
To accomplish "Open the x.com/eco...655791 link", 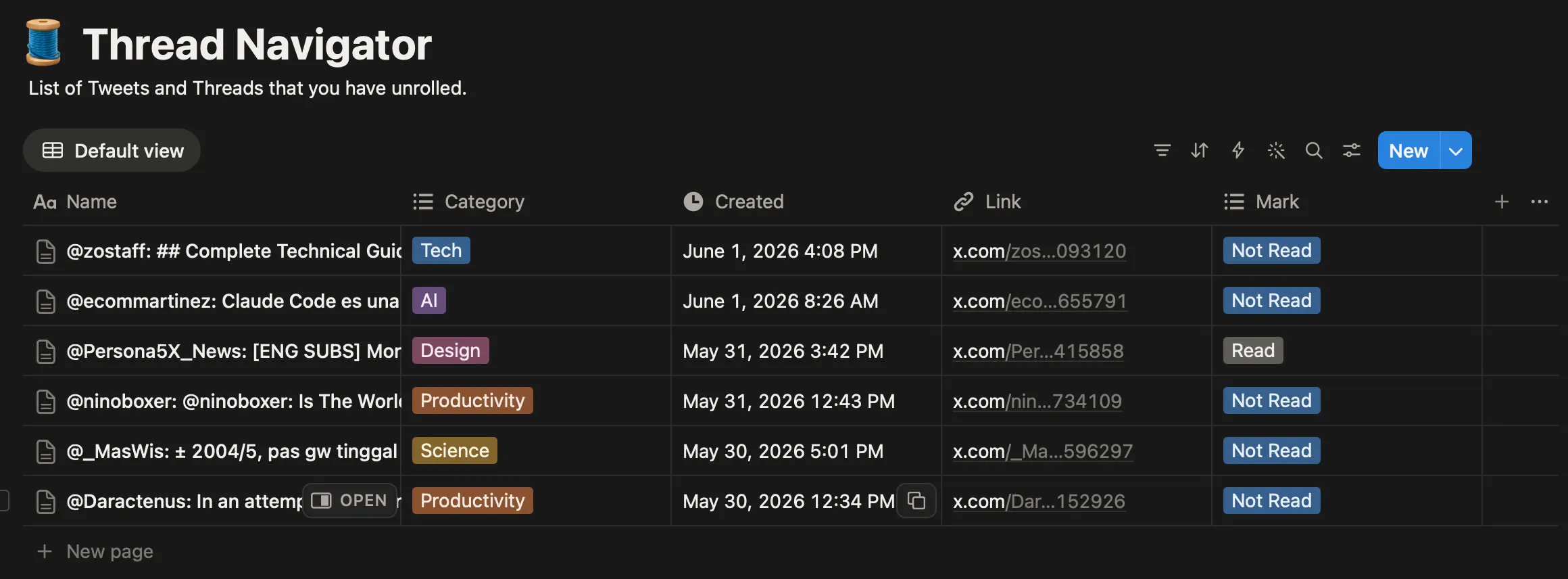I will 1039,301.
